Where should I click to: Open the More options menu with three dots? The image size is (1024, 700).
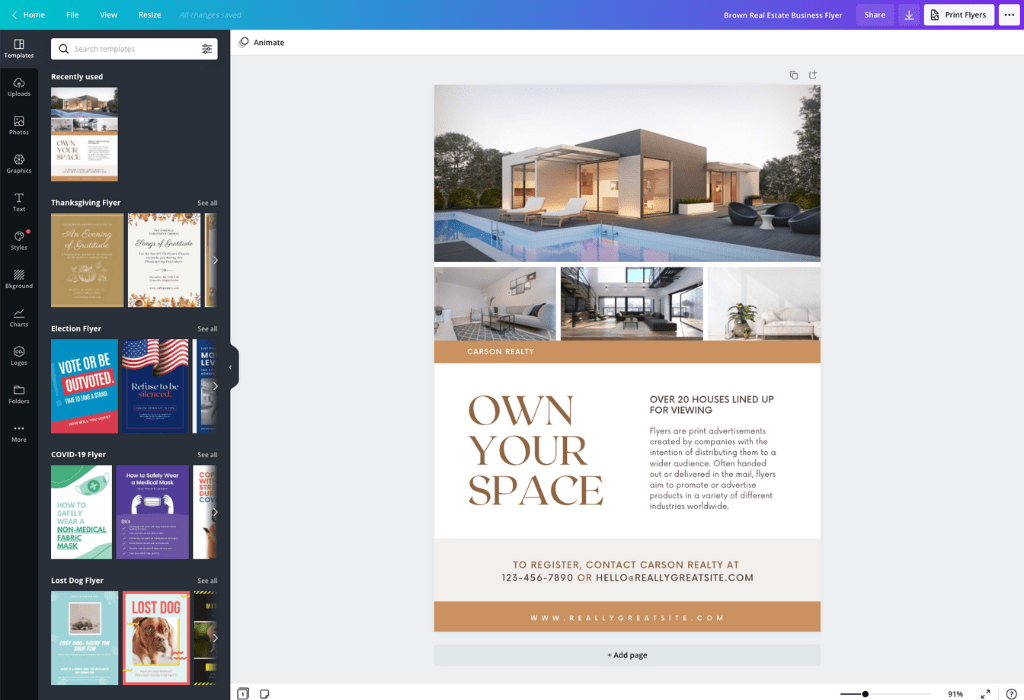[x=1008, y=15]
